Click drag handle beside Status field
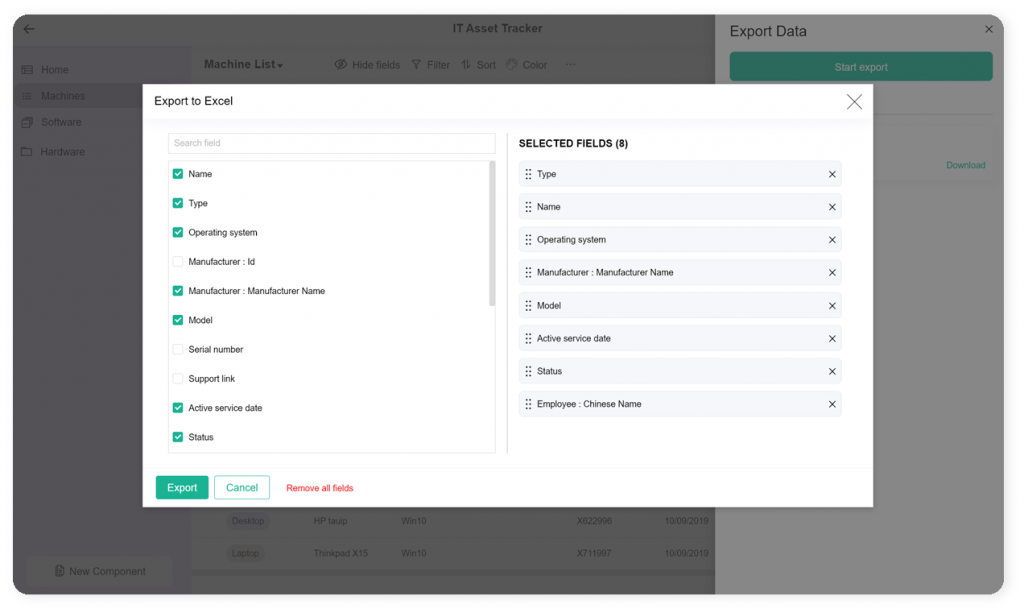This screenshot has width=1024, height=613. click(x=528, y=371)
